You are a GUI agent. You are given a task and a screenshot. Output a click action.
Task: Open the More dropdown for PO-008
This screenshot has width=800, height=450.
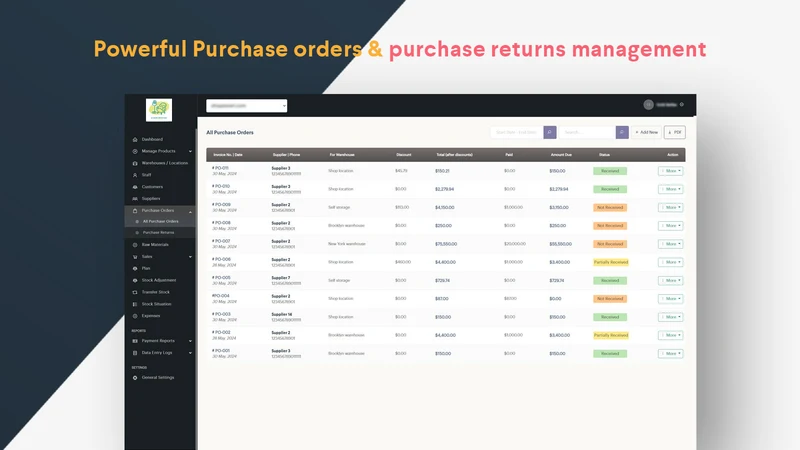point(670,226)
